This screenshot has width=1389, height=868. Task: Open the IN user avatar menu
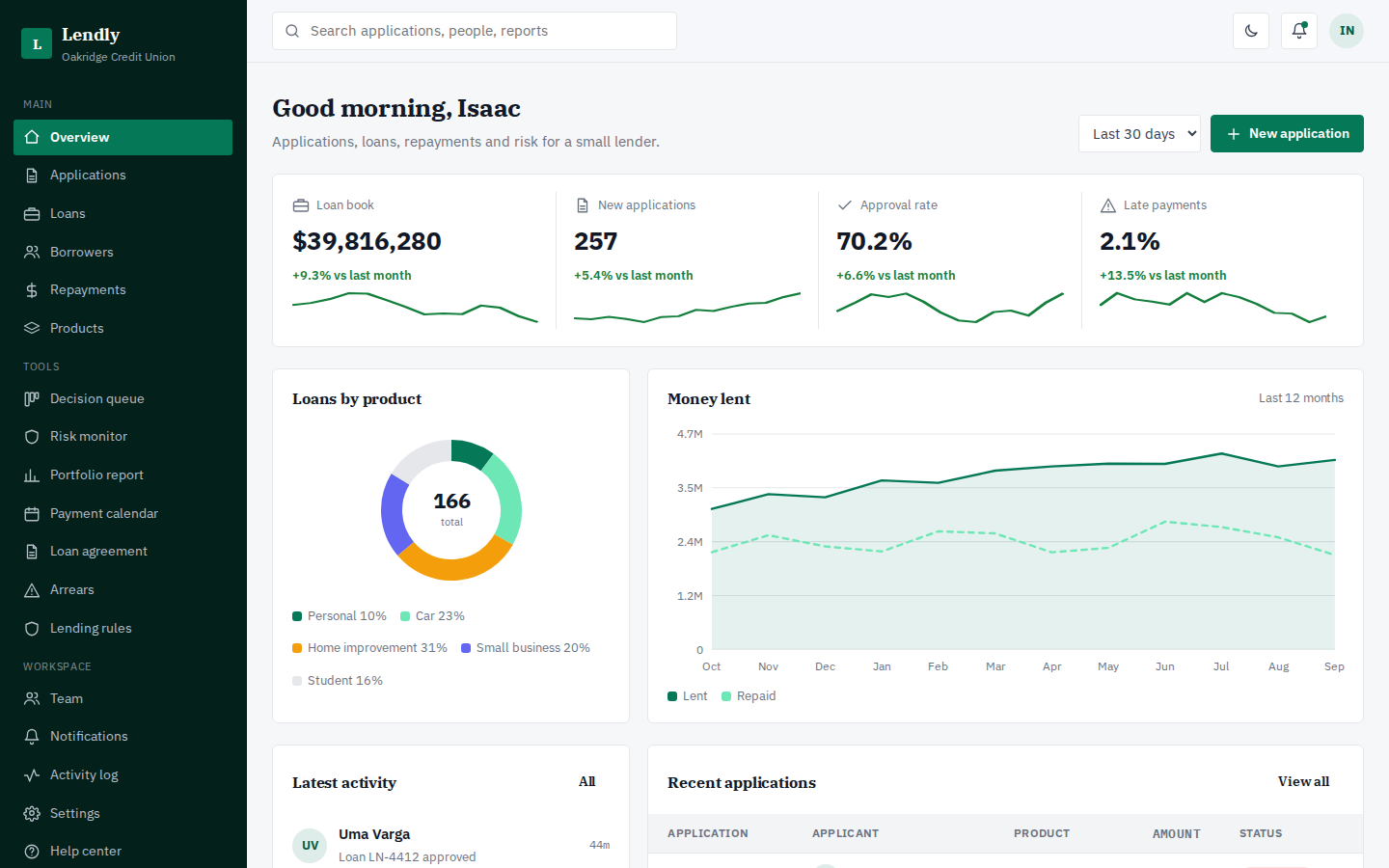[x=1347, y=31]
